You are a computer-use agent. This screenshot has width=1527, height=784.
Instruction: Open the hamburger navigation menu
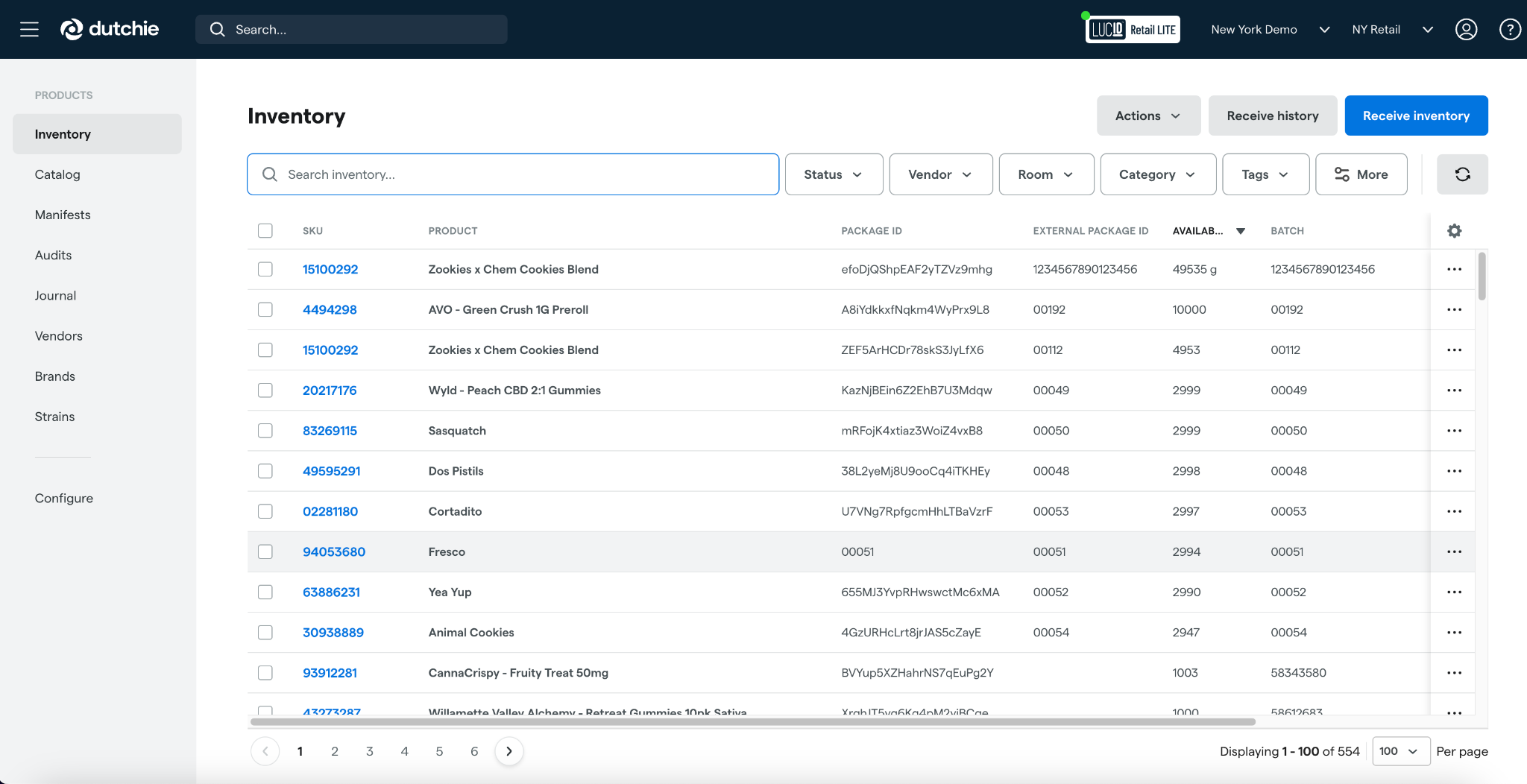coord(29,29)
